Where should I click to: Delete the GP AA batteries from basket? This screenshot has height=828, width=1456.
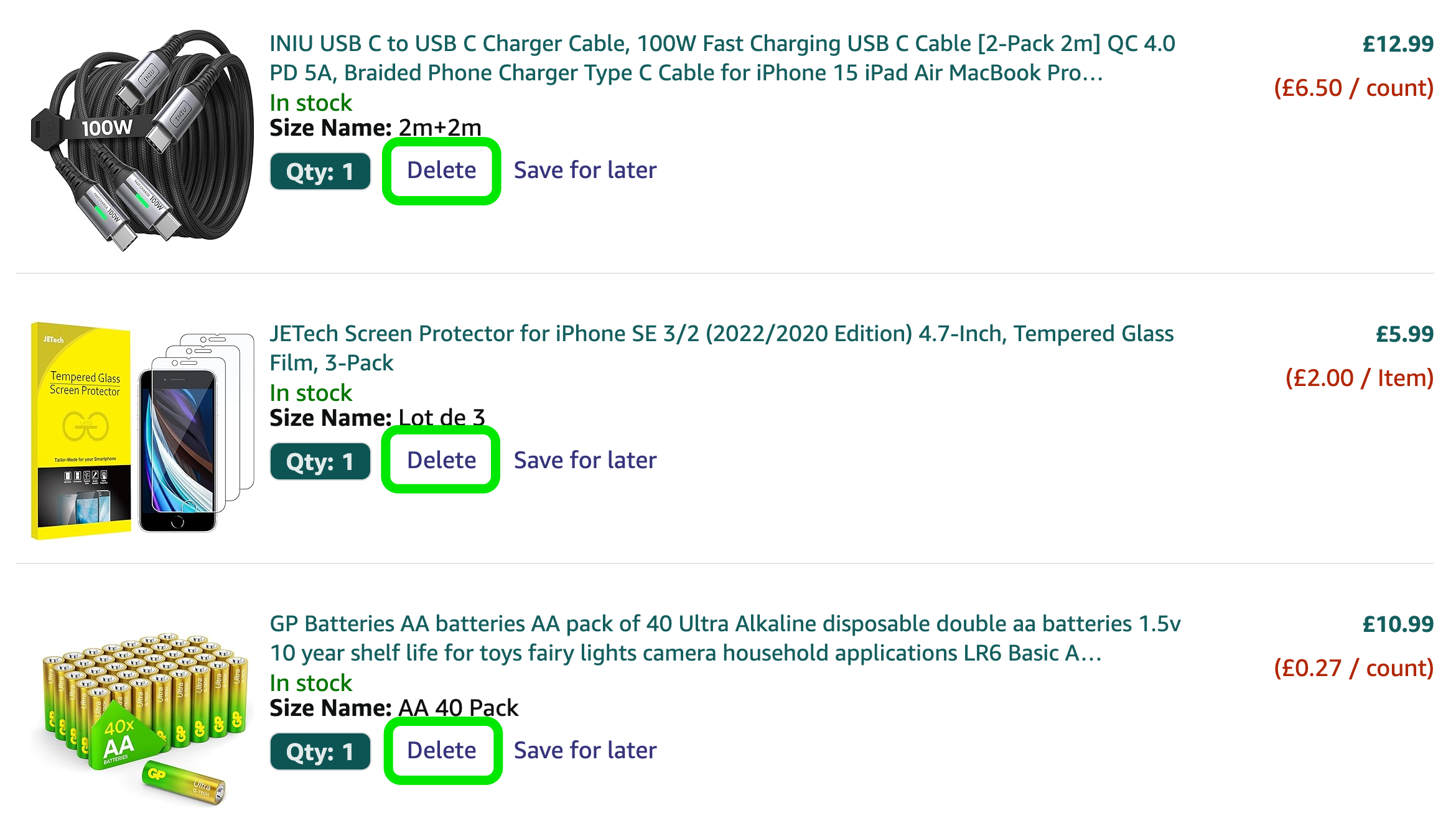pyautogui.click(x=441, y=750)
